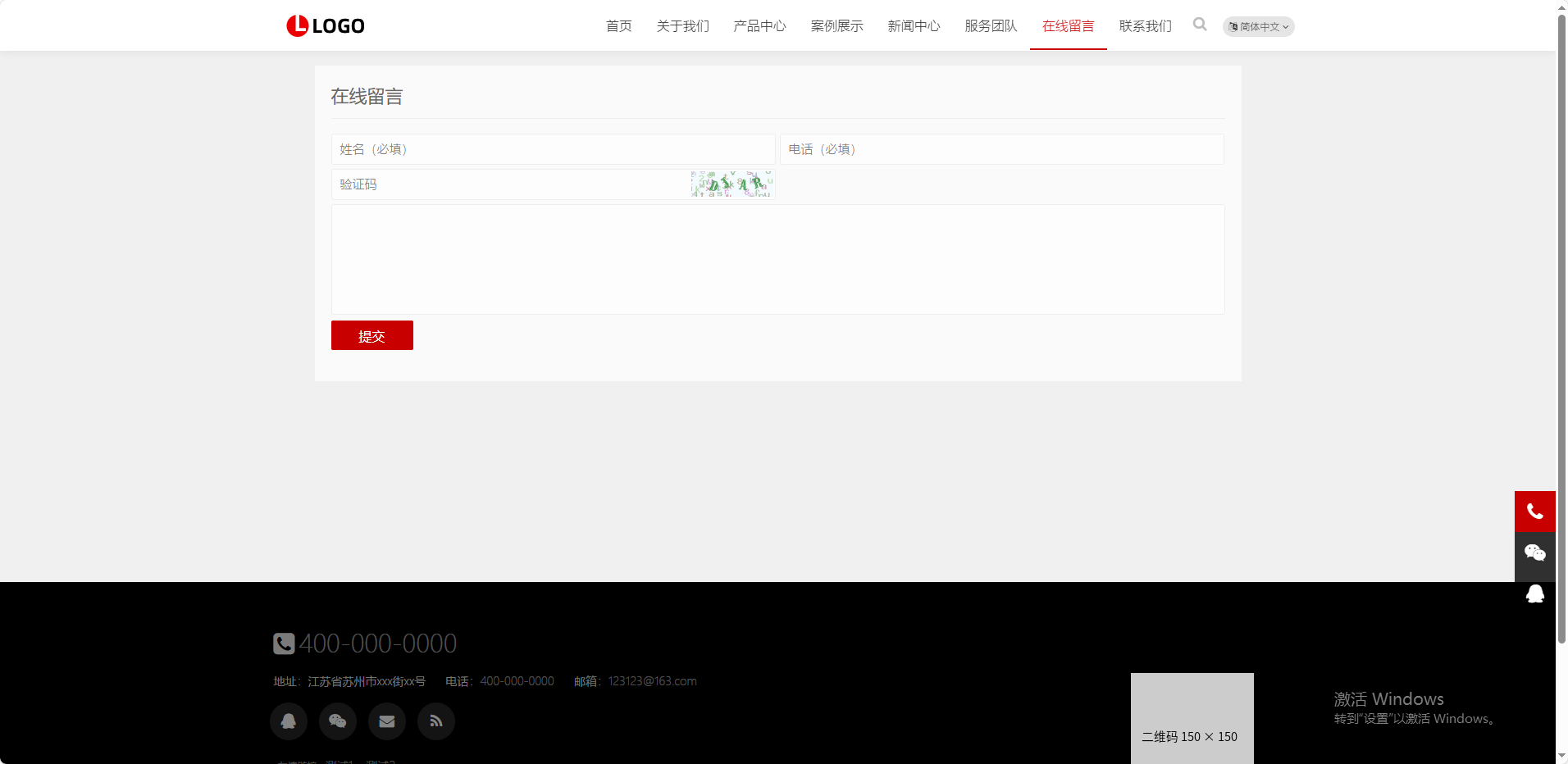Click the round QQ icon in footer
The width and height of the screenshot is (1568, 764).
pyautogui.click(x=289, y=721)
